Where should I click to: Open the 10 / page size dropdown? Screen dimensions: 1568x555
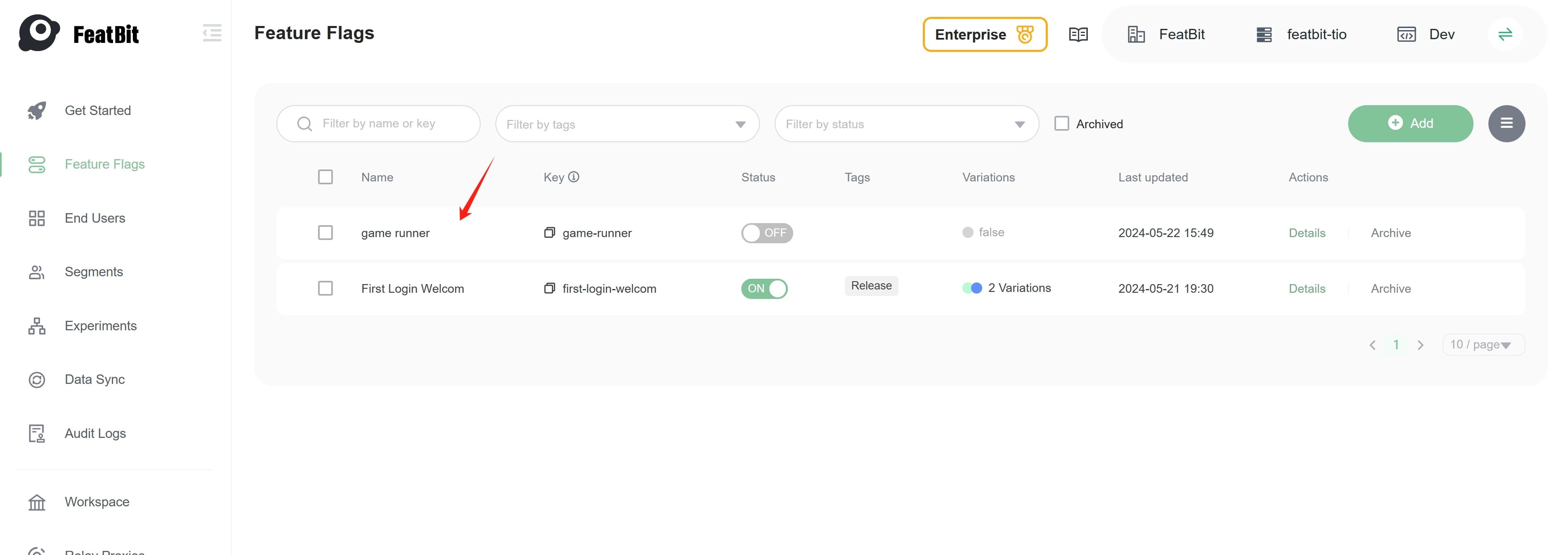click(x=1483, y=345)
